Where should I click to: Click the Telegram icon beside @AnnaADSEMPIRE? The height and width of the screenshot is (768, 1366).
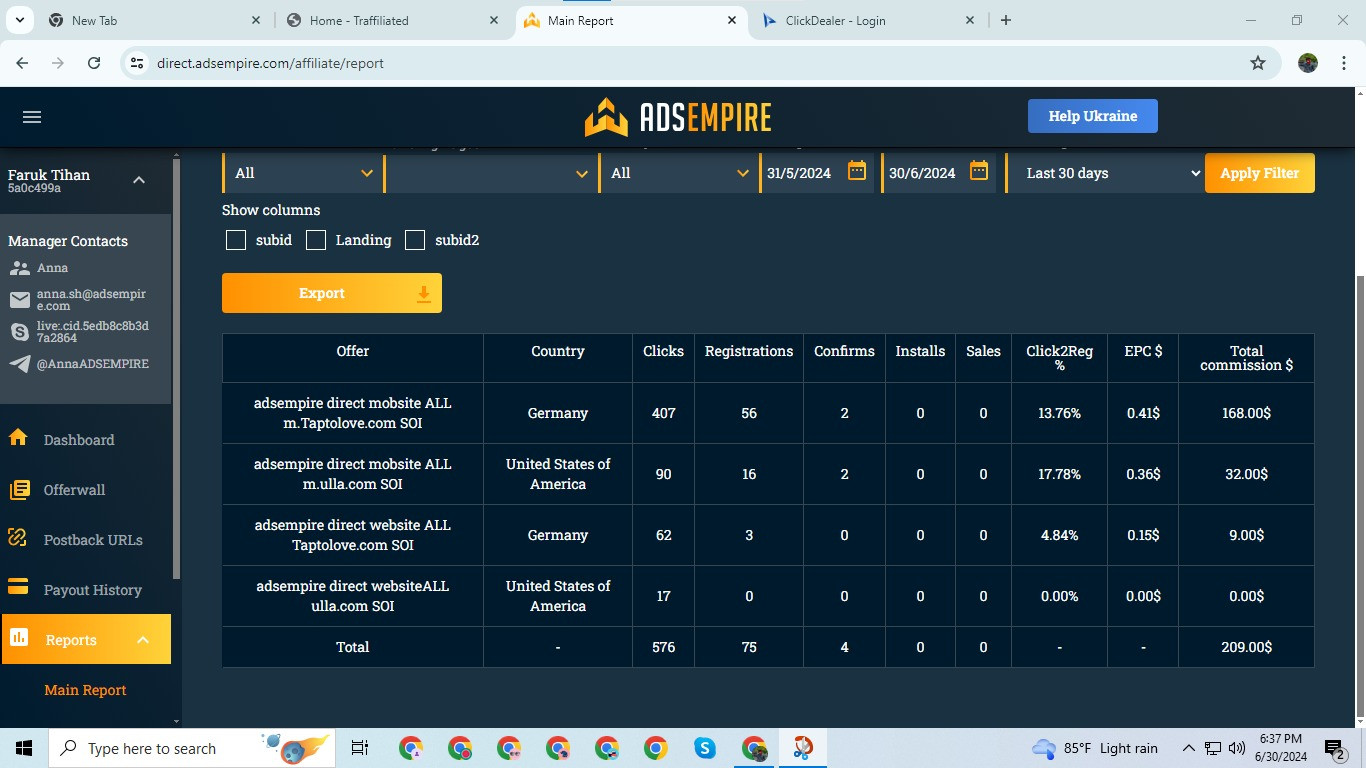(19, 364)
